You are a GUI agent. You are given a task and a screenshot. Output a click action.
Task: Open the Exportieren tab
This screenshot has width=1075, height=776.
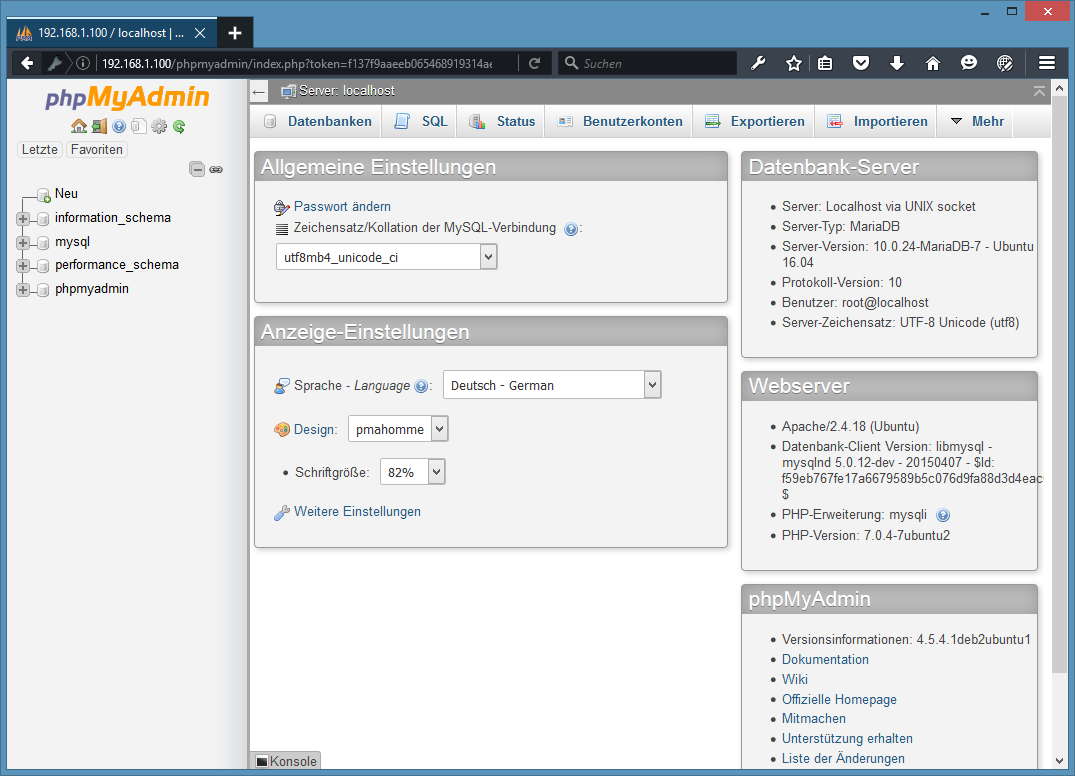coord(755,121)
